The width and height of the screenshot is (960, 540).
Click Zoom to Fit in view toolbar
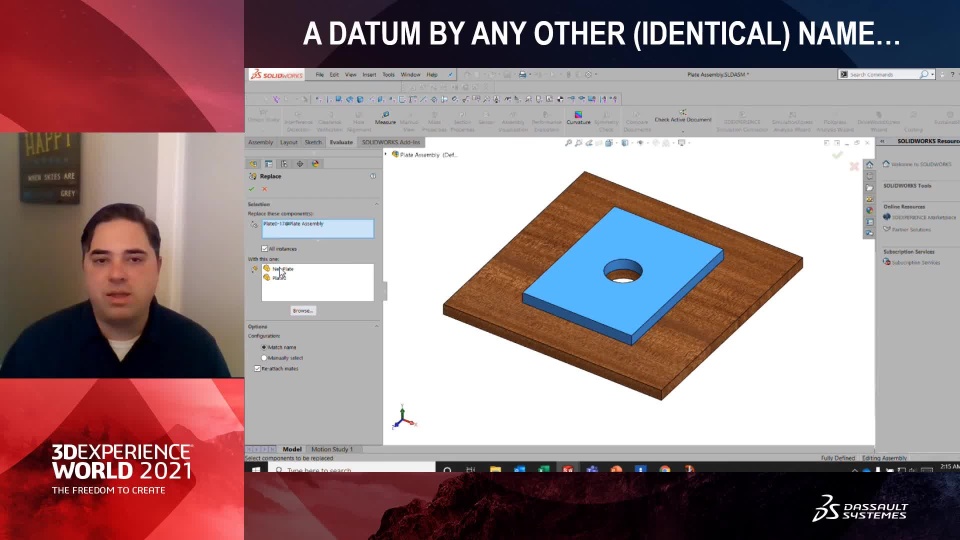coord(568,143)
